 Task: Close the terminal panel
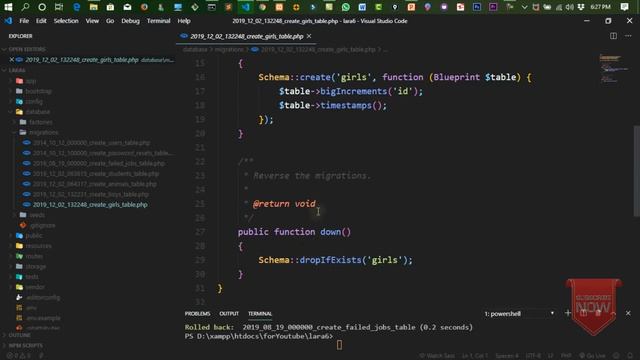click(628, 313)
